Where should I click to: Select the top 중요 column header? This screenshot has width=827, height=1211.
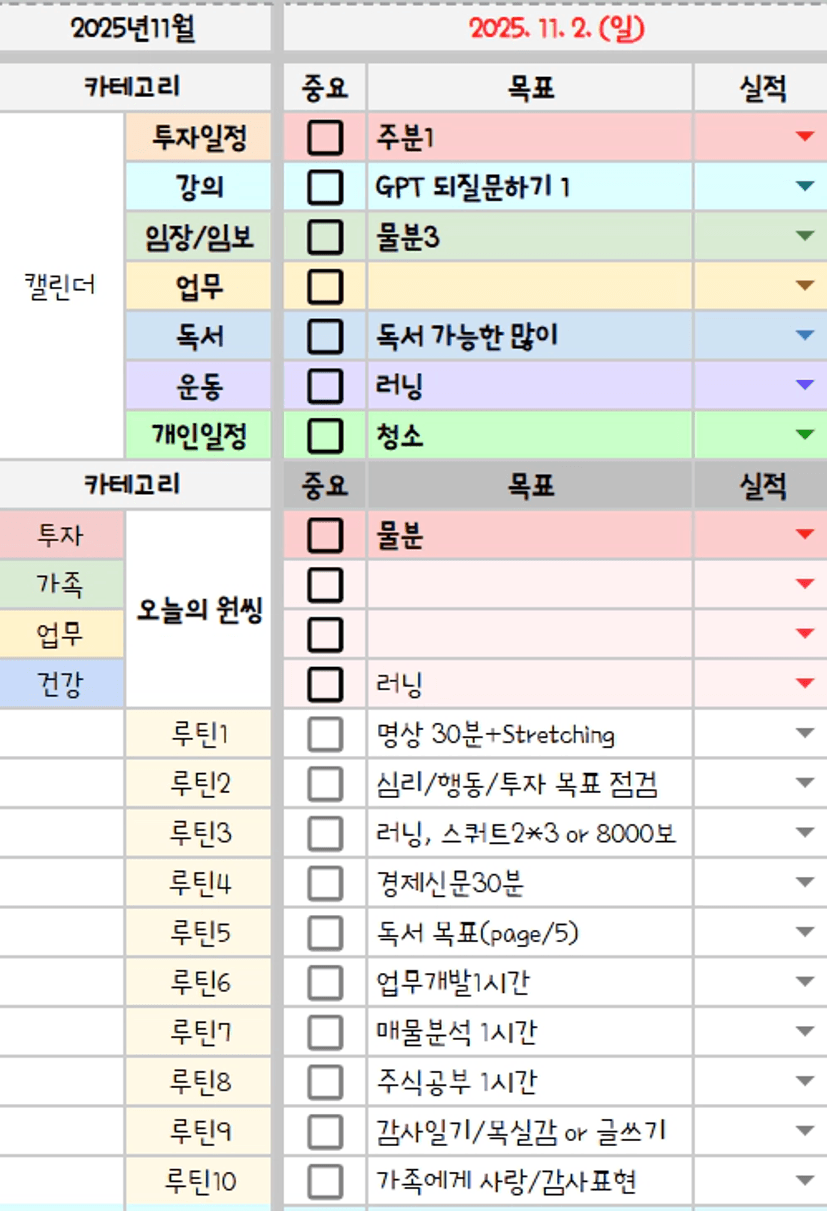pyautogui.click(x=325, y=88)
